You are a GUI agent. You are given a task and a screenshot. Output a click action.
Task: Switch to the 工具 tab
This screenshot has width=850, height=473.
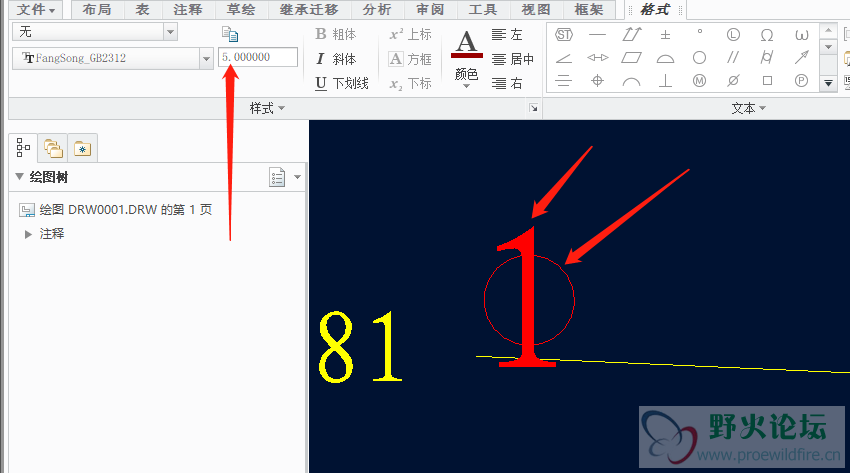point(483,10)
